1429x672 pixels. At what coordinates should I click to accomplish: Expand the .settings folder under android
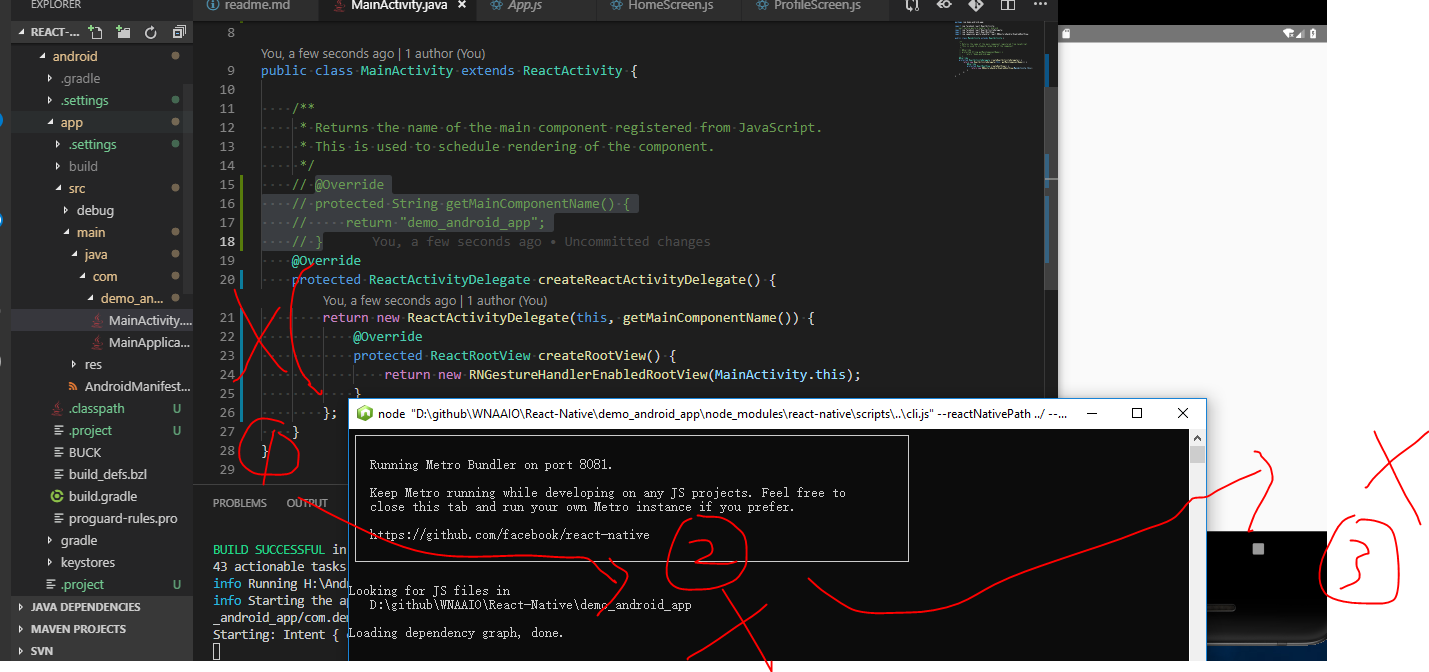click(x=50, y=100)
